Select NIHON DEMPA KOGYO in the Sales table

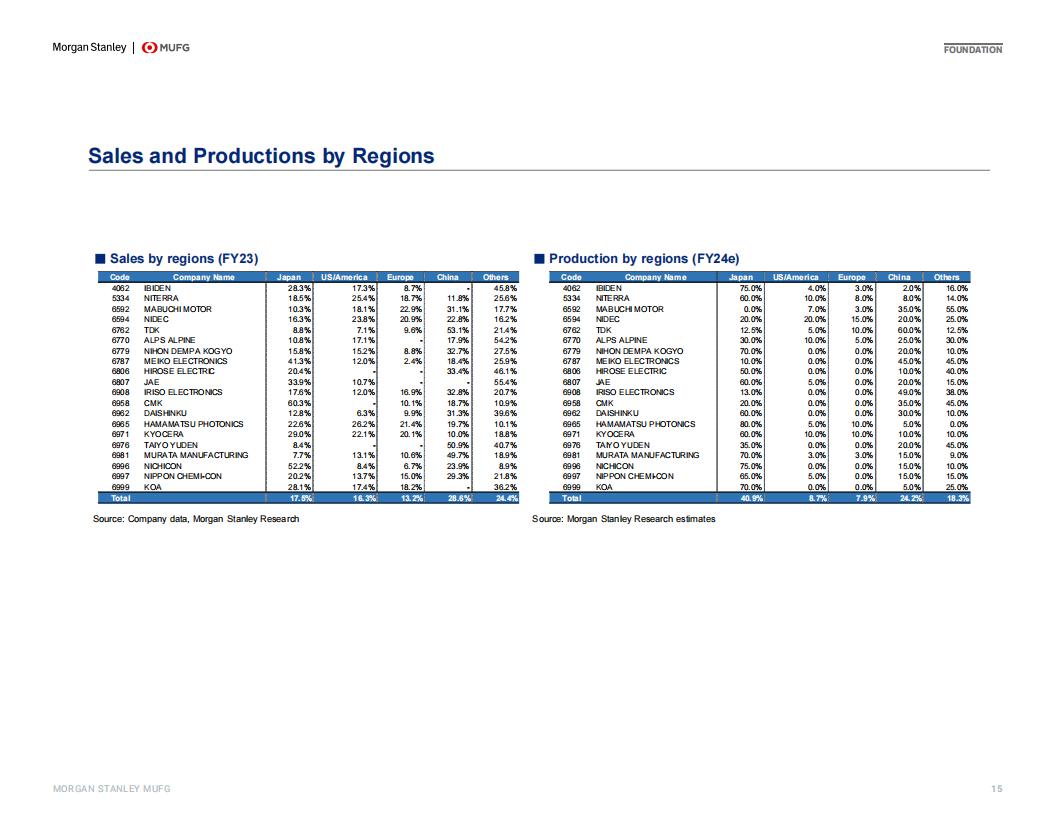pyautogui.click(x=188, y=351)
